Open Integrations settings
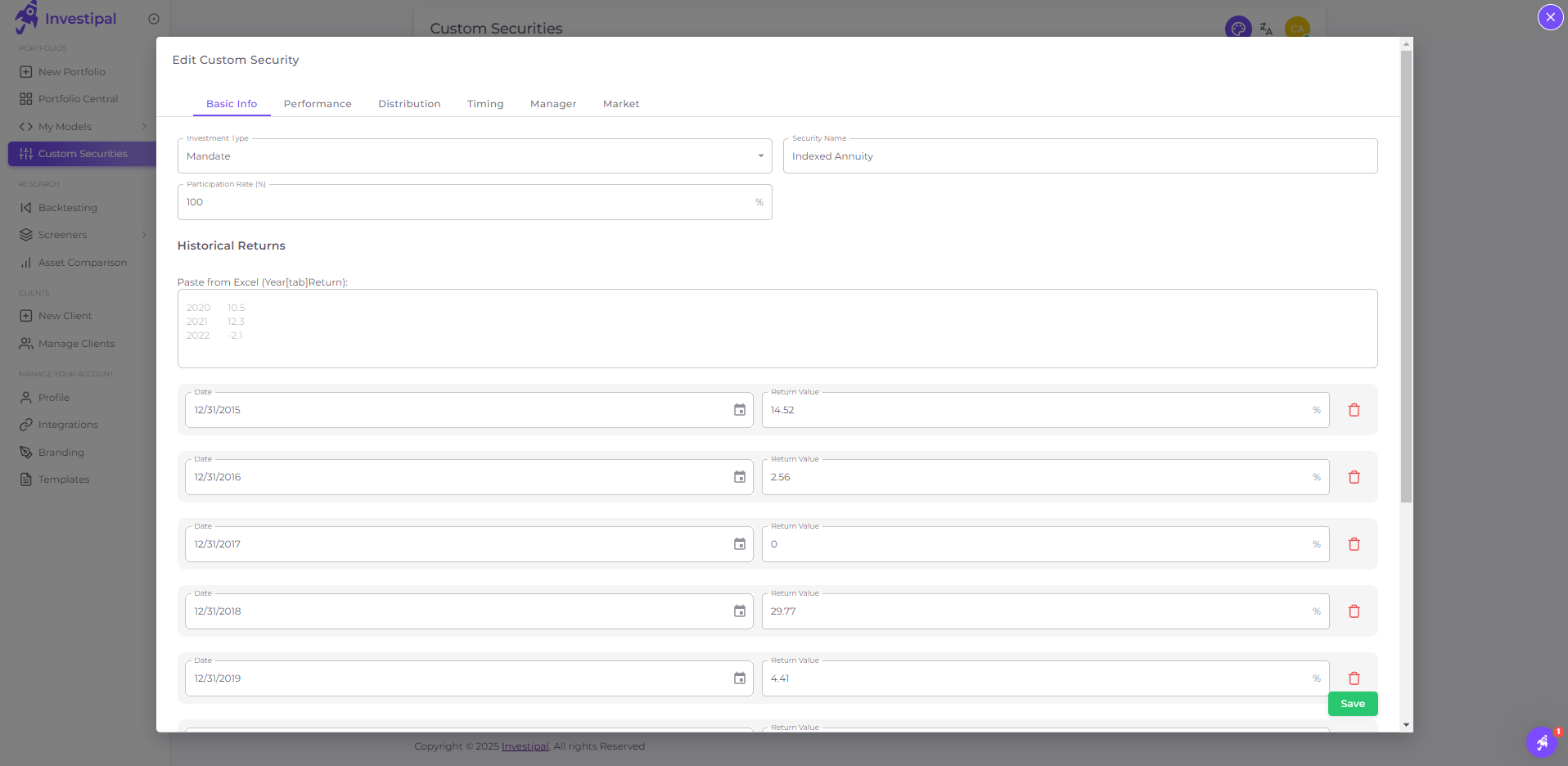 point(67,424)
